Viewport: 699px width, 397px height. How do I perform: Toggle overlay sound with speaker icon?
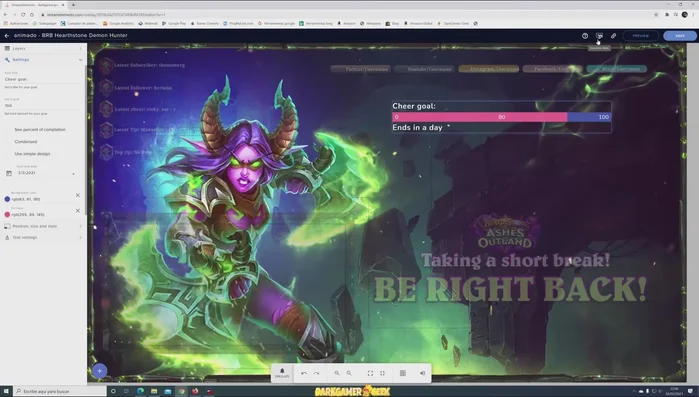(x=423, y=373)
